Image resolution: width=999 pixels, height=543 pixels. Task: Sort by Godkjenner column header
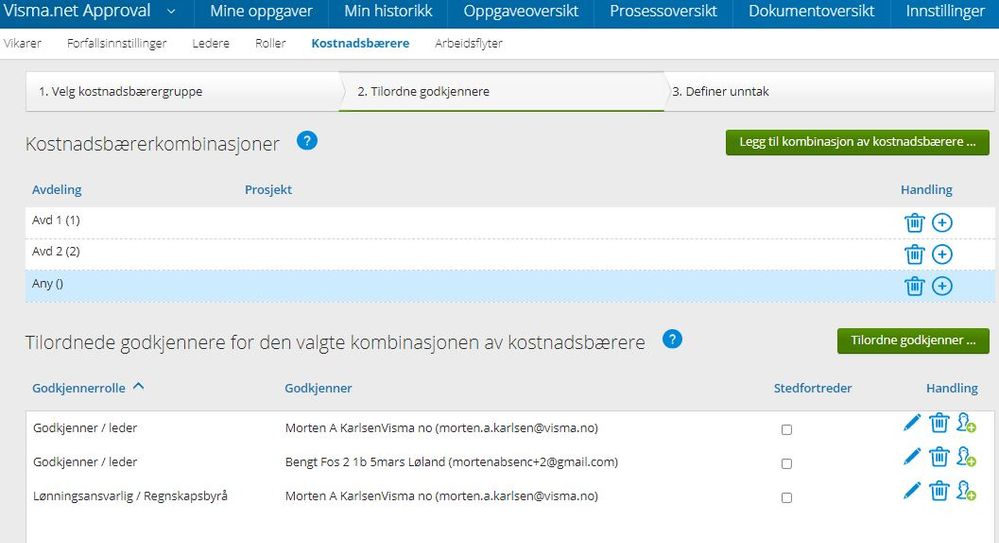[318, 388]
